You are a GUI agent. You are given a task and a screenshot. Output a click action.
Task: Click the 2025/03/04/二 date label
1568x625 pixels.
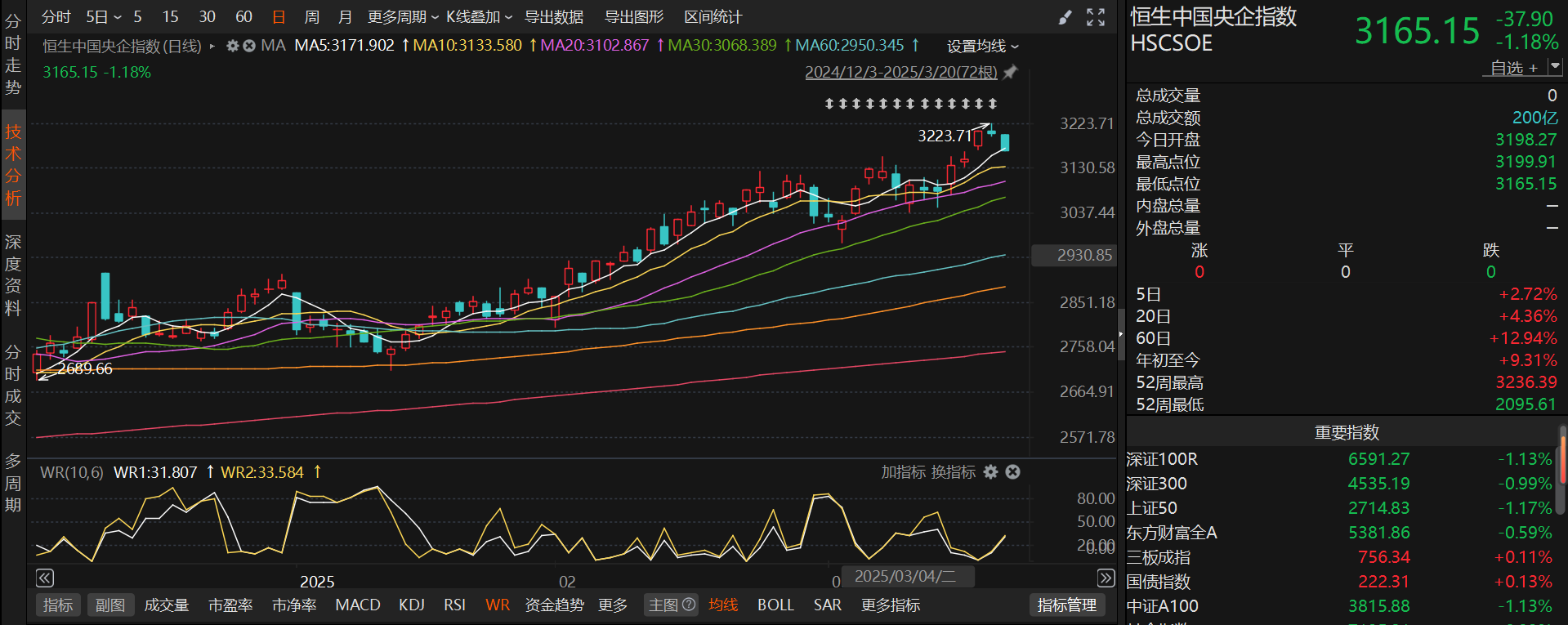[x=907, y=577]
